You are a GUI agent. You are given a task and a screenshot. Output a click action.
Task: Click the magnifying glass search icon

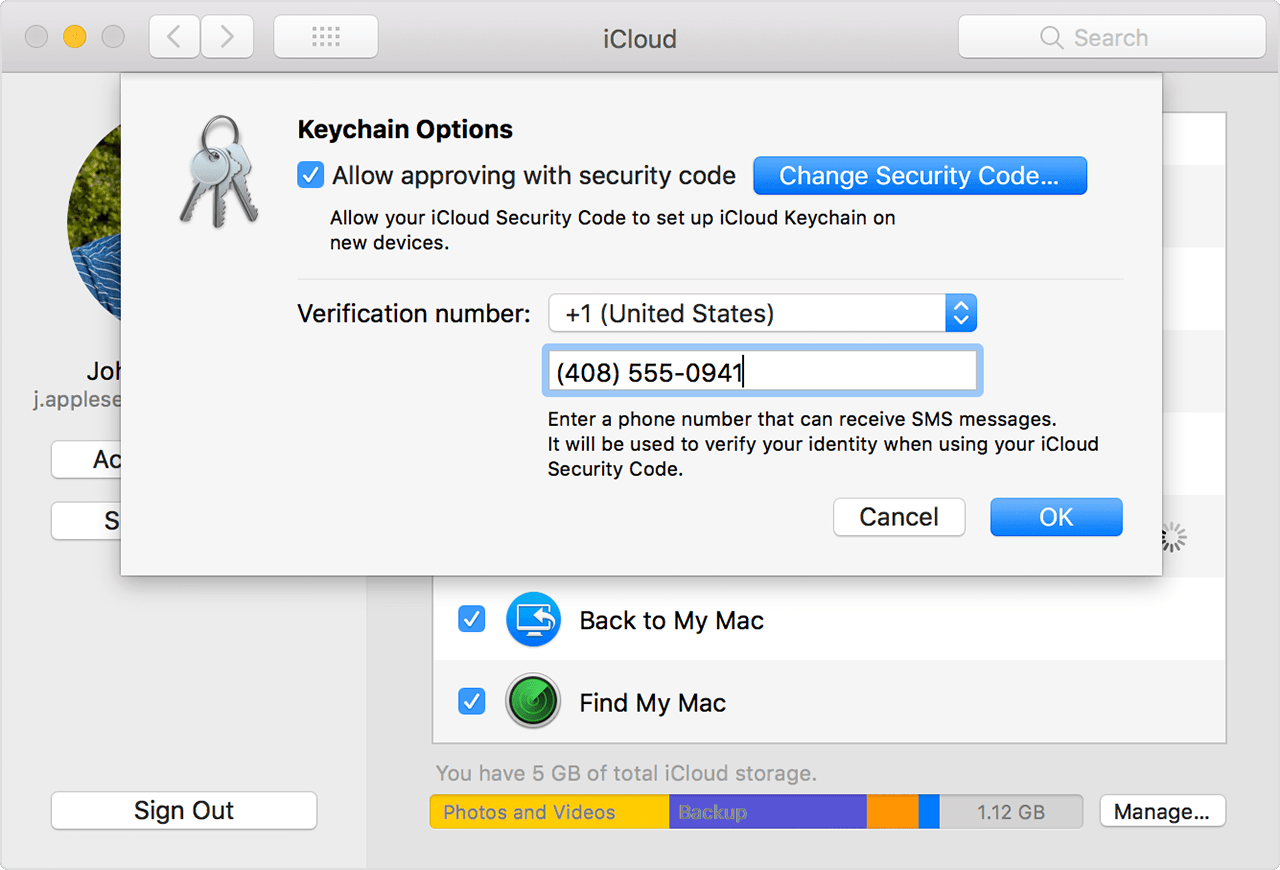tap(1051, 38)
